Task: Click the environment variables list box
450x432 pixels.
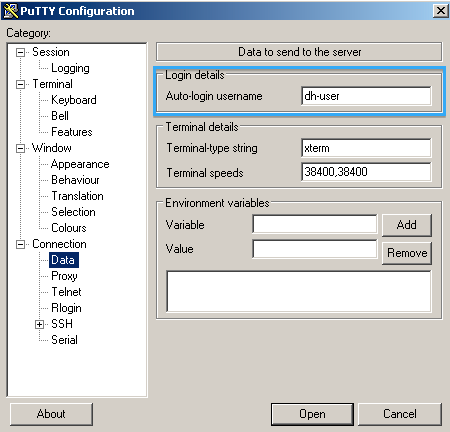Action: pos(299,291)
